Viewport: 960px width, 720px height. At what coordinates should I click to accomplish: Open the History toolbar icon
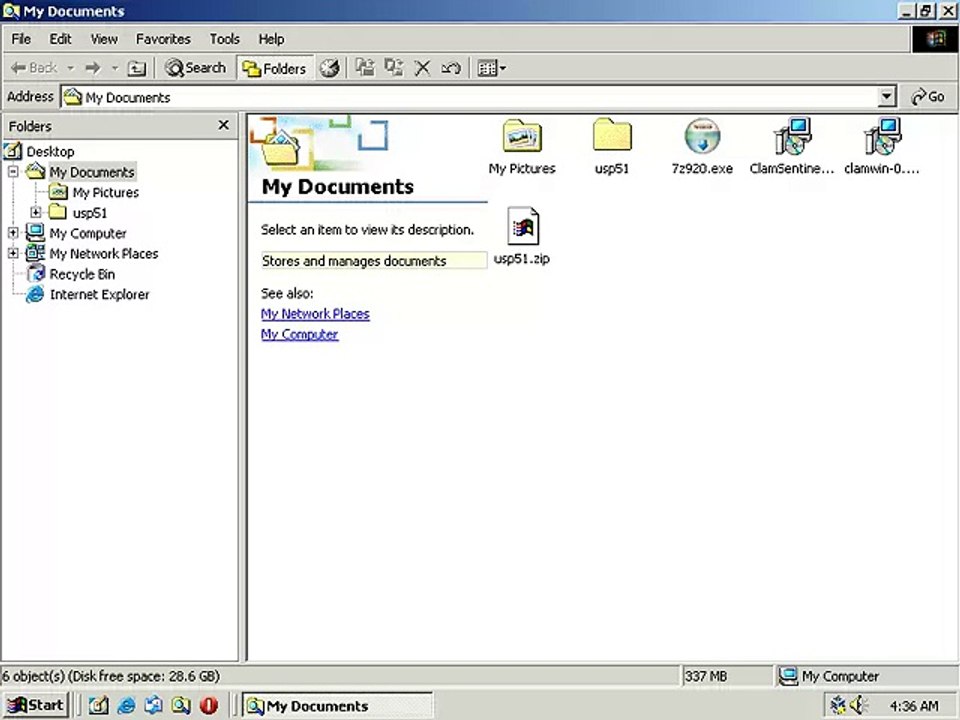tap(330, 68)
